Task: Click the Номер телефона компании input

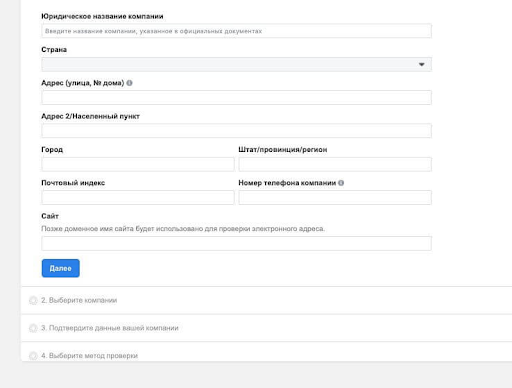Action: (x=335, y=197)
